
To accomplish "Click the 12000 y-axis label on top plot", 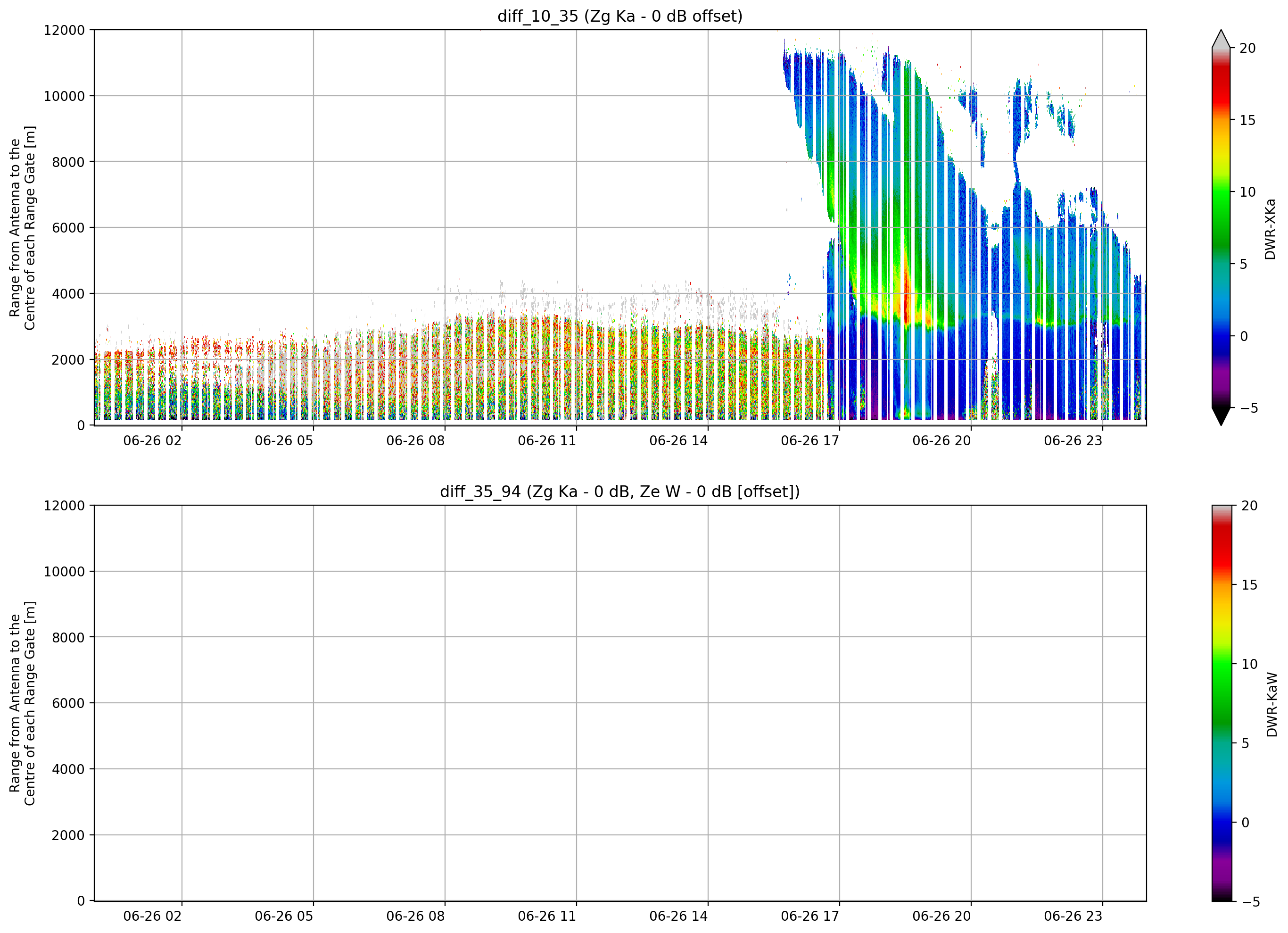I will [64, 30].
